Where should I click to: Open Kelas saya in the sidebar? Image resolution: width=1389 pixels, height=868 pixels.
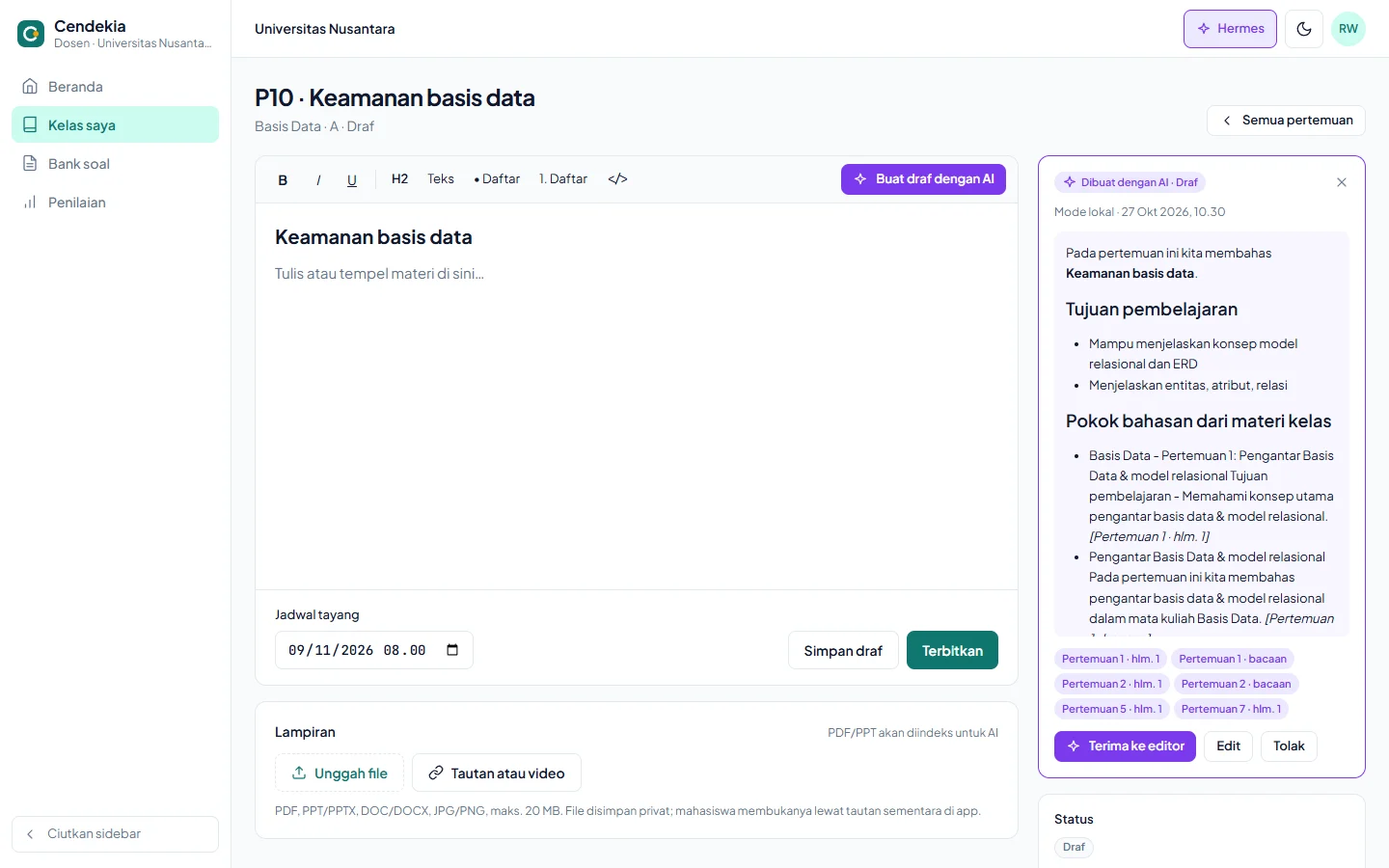pyautogui.click(x=115, y=125)
